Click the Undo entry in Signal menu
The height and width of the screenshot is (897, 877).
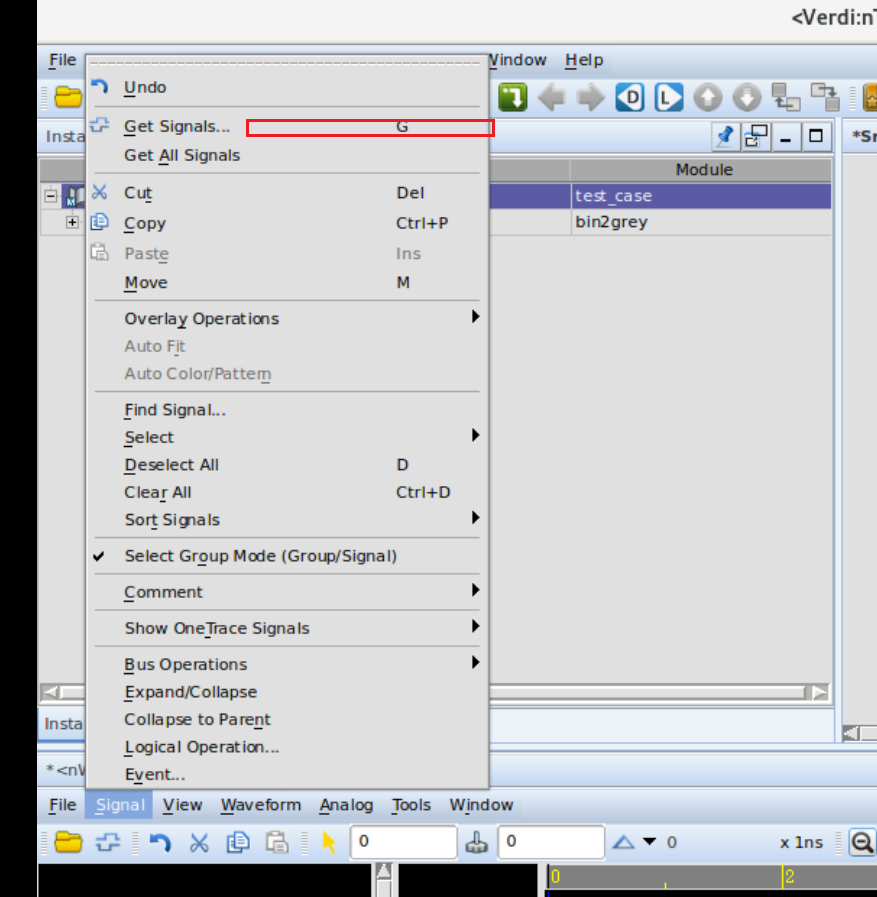pyautogui.click(x=287, y=88)
